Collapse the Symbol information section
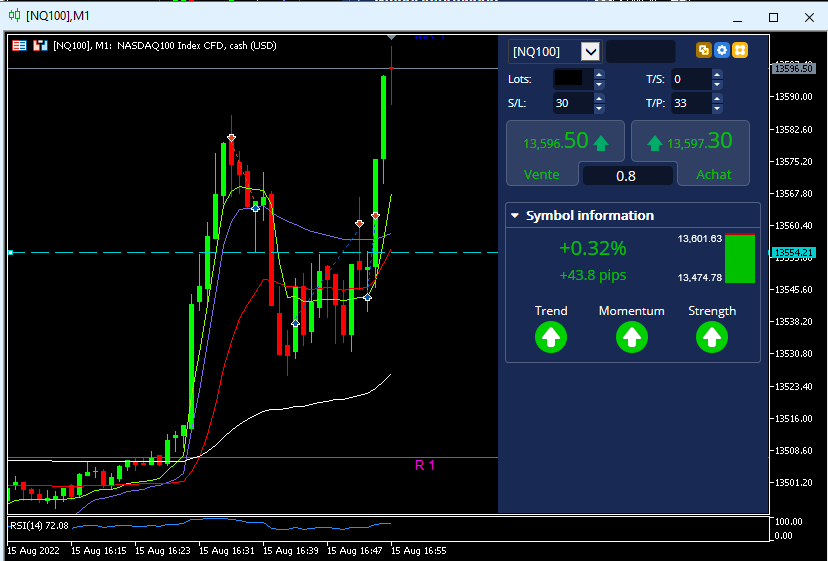 (515, 216)
